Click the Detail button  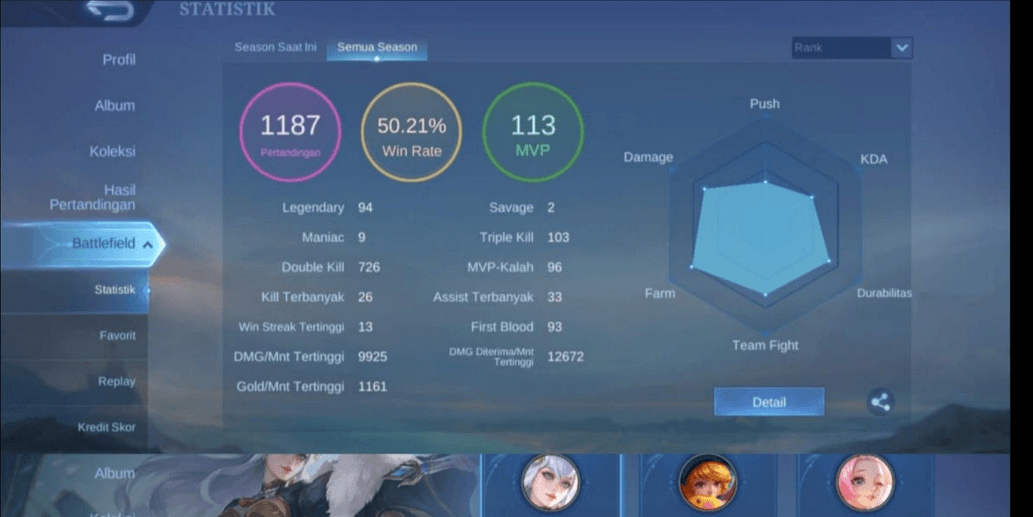[x=769, y=402]
